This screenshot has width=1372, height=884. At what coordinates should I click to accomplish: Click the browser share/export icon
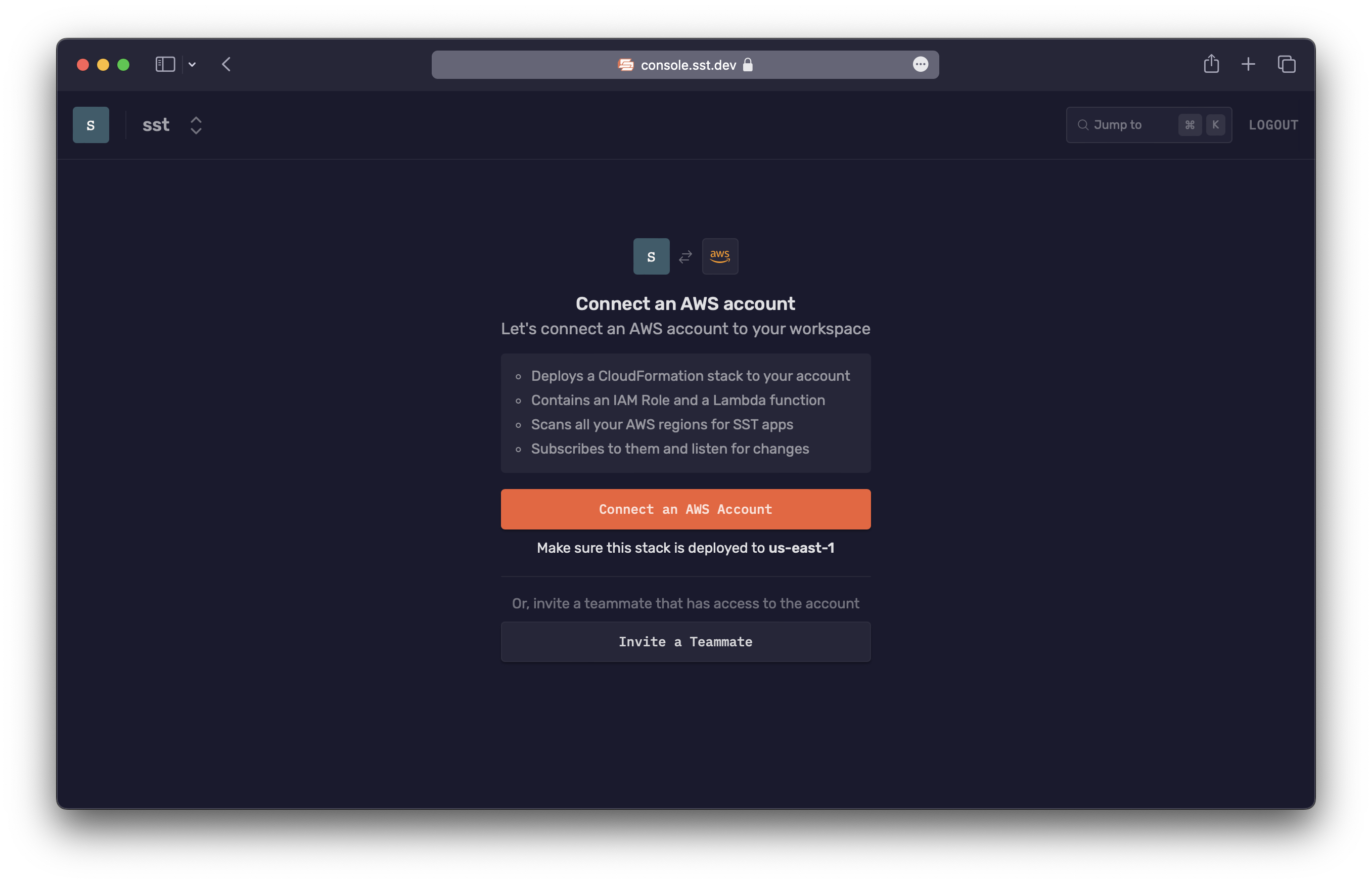[x=1211, y=63]
